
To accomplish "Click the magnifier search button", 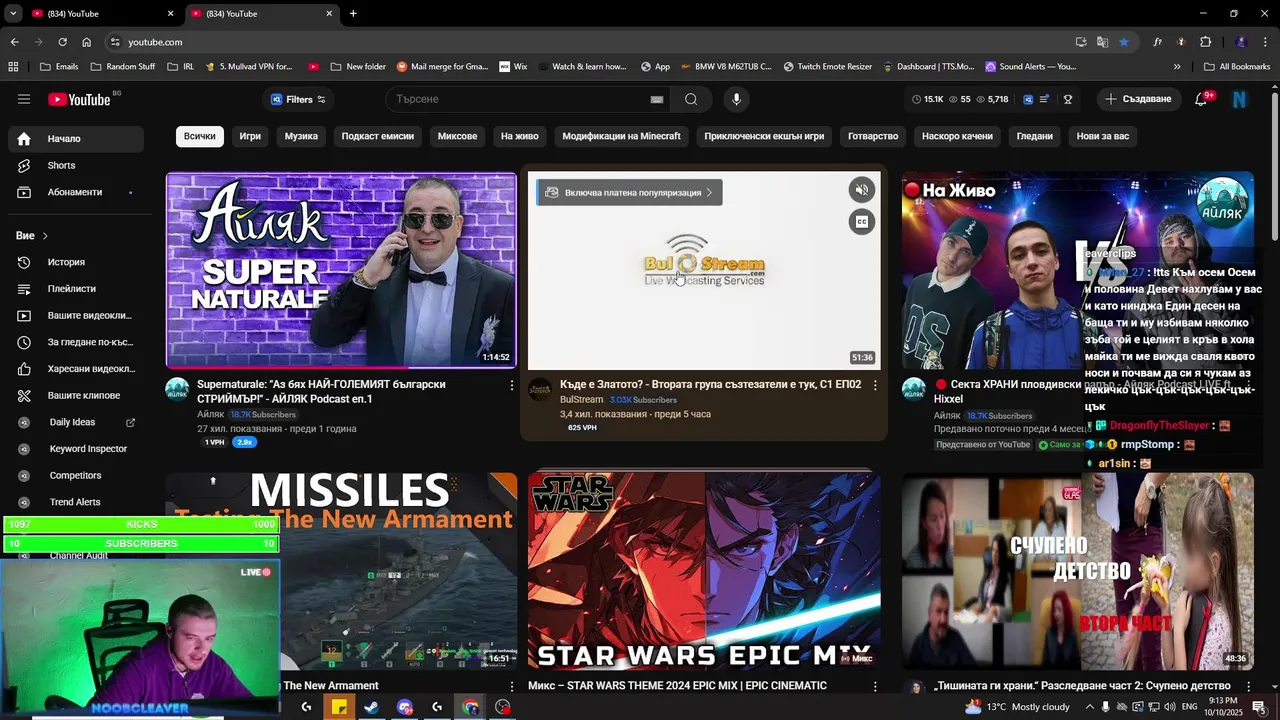I will pyautogui.click(x=691, y=99).
